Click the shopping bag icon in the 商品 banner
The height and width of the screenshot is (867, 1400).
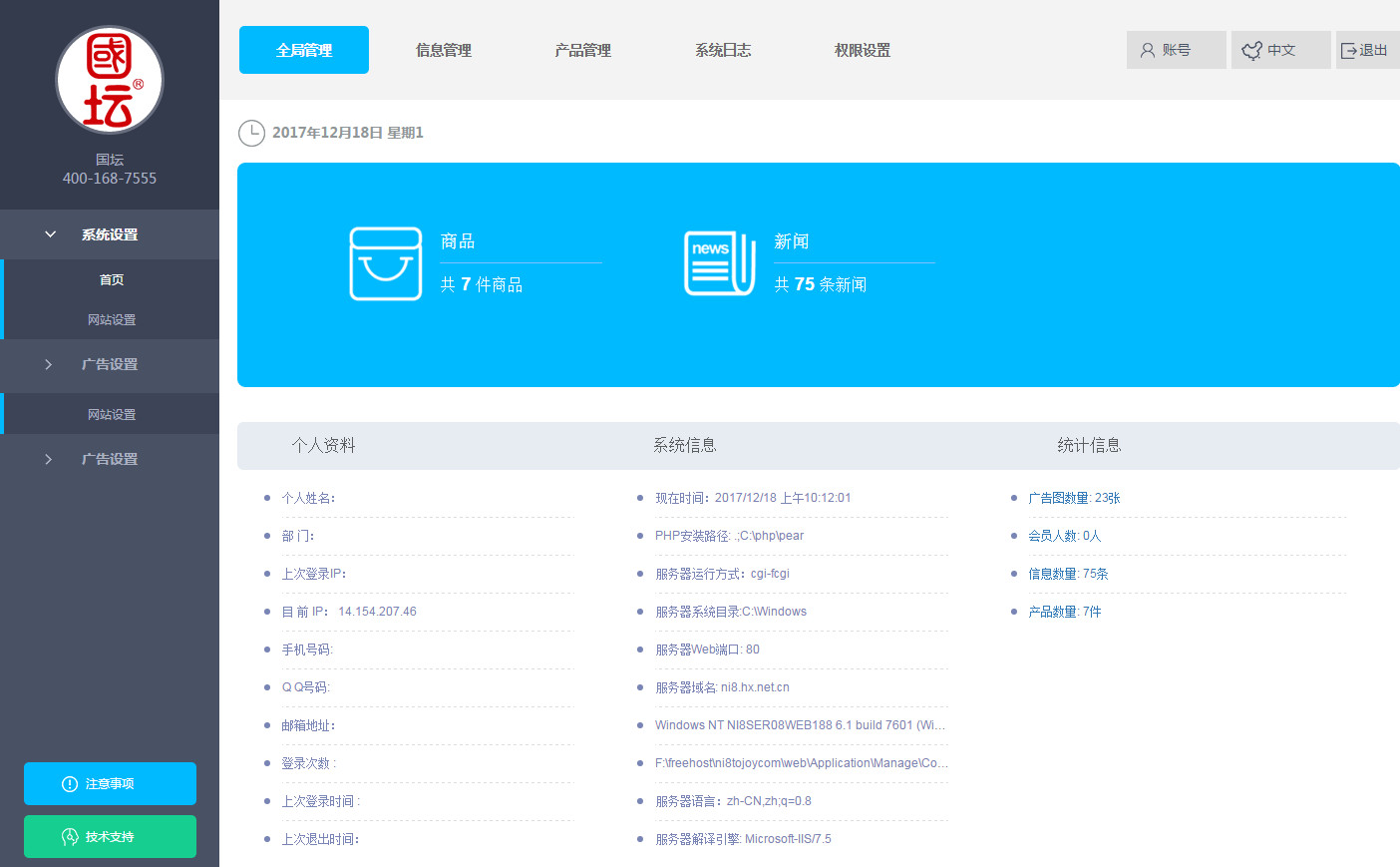[x=386, y=264]
